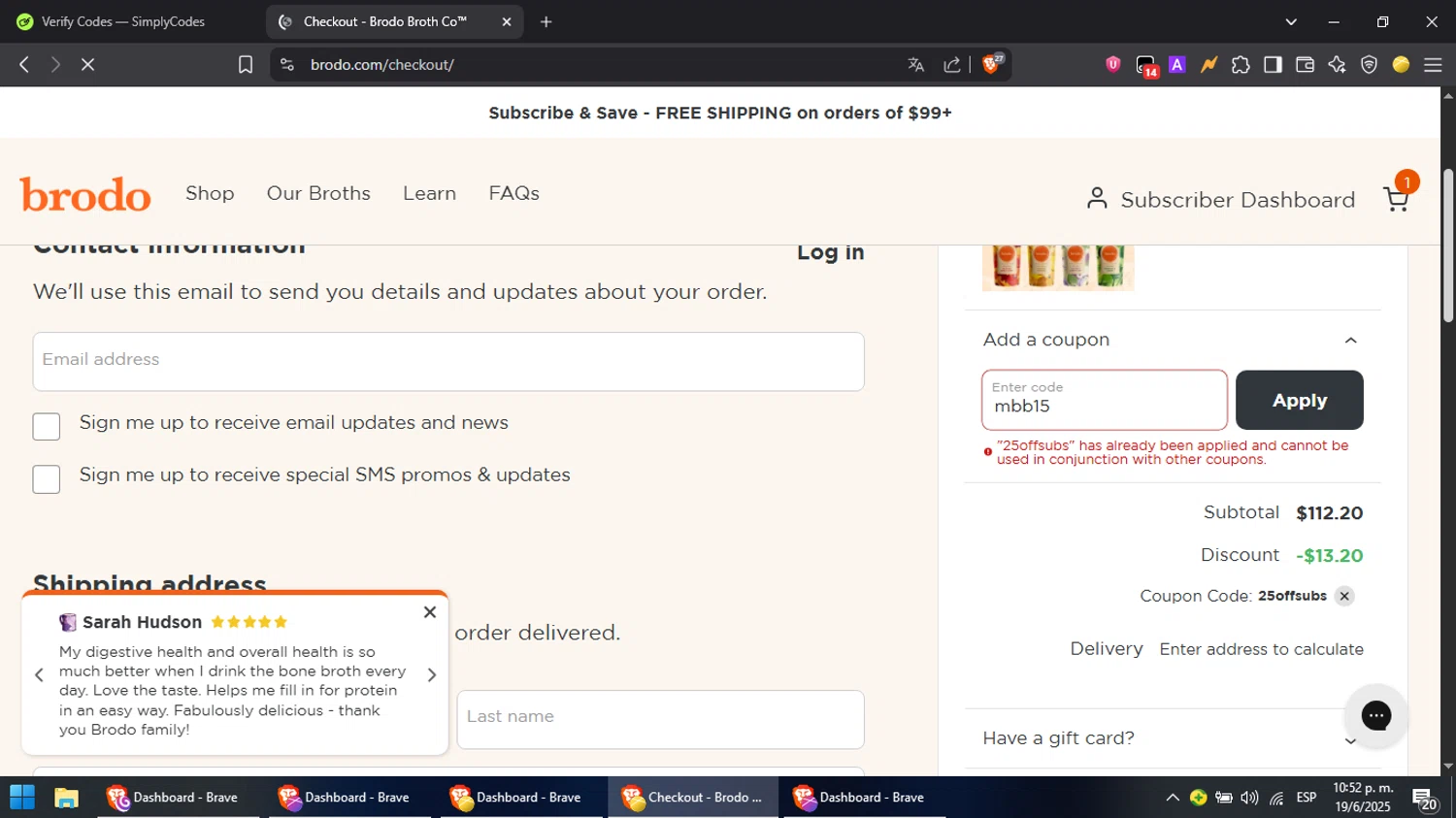Screen dimensions: 1456x818
Task: Open the Learn menu item
Action: [x=429, y=193]
